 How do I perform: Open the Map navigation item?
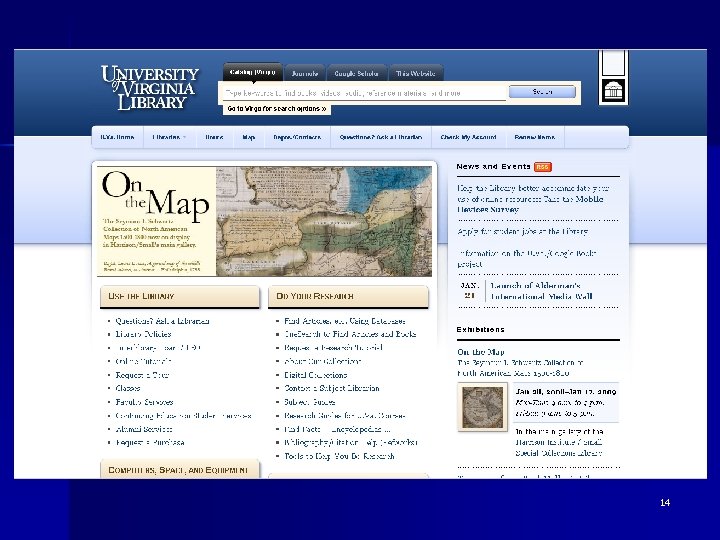(x=248, y=137)
